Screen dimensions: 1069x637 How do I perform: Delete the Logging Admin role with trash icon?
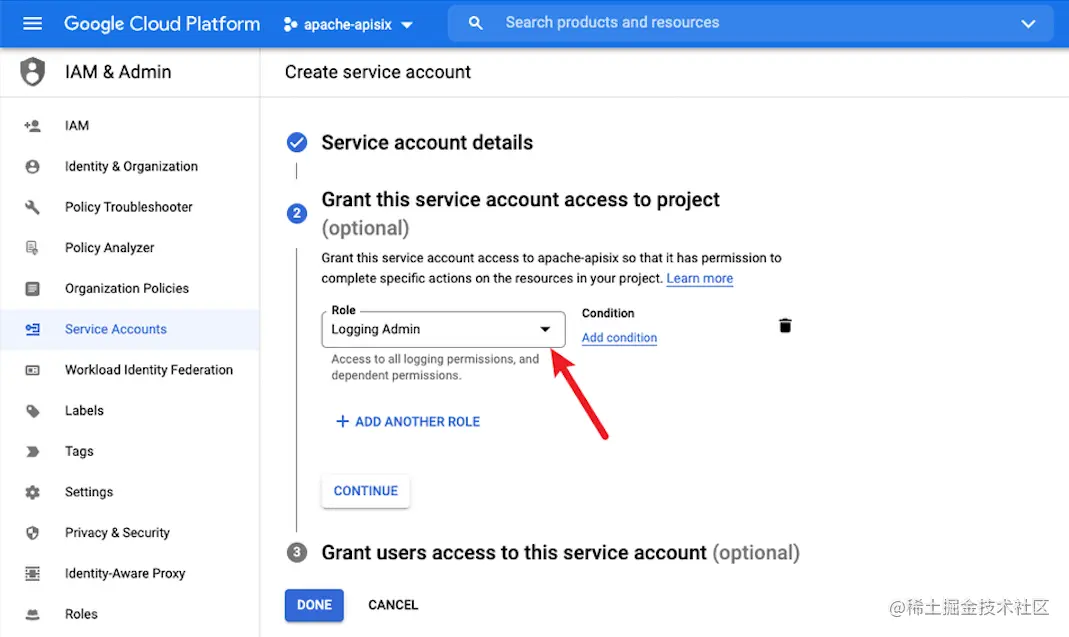tap(785, 326)
